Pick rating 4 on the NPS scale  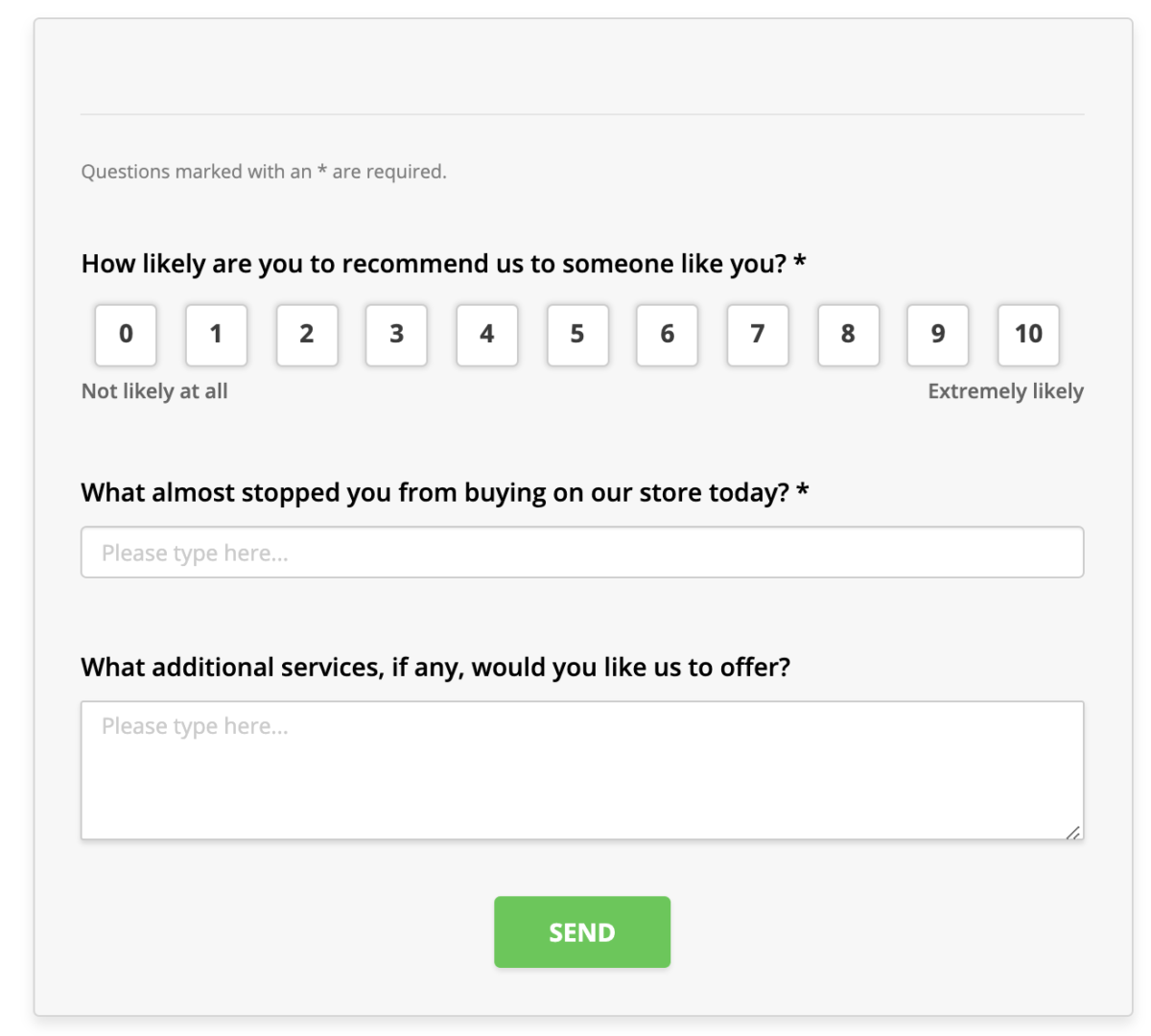click(486, 335)
